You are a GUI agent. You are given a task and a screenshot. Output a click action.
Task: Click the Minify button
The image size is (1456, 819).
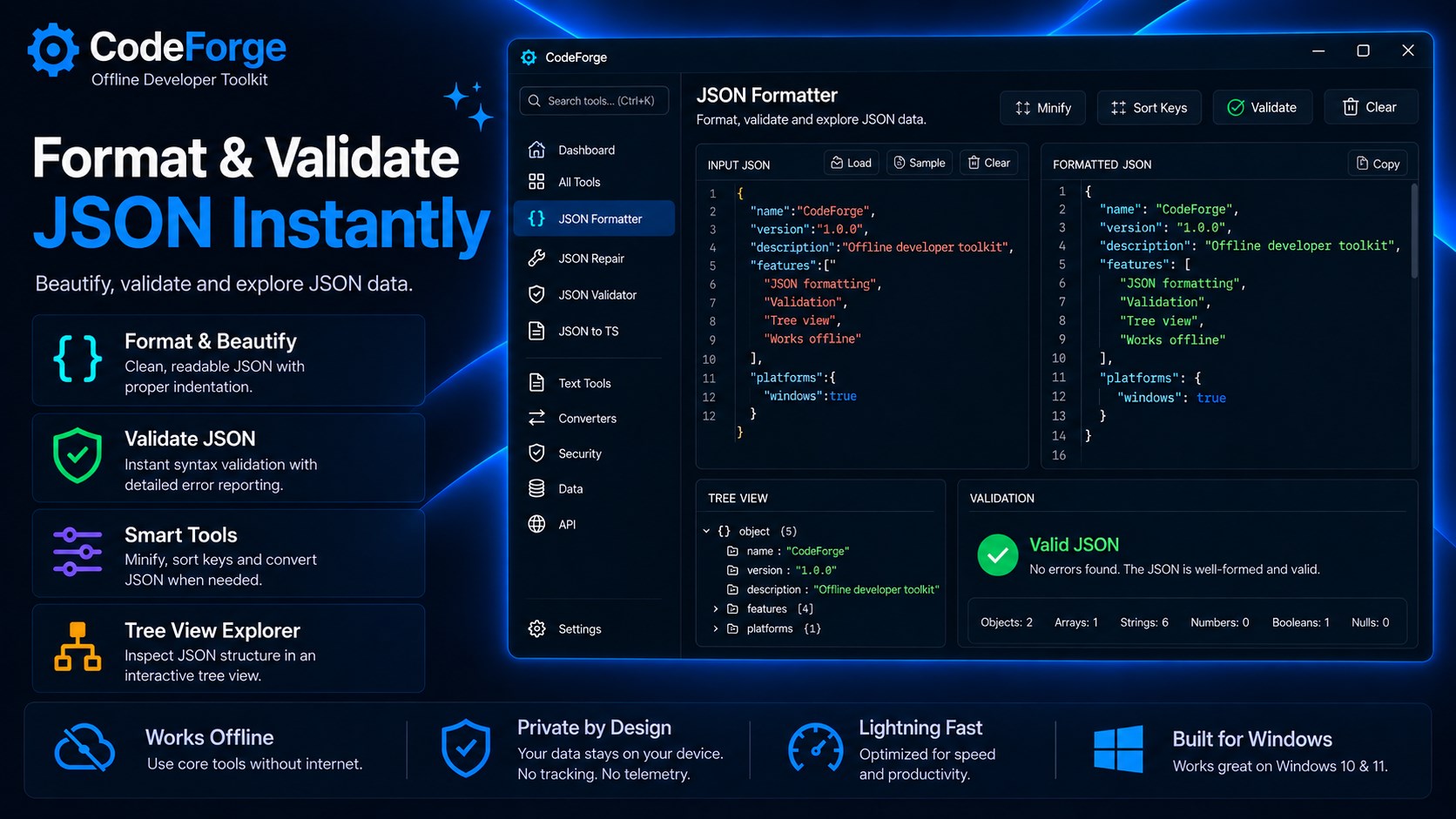1042,107
